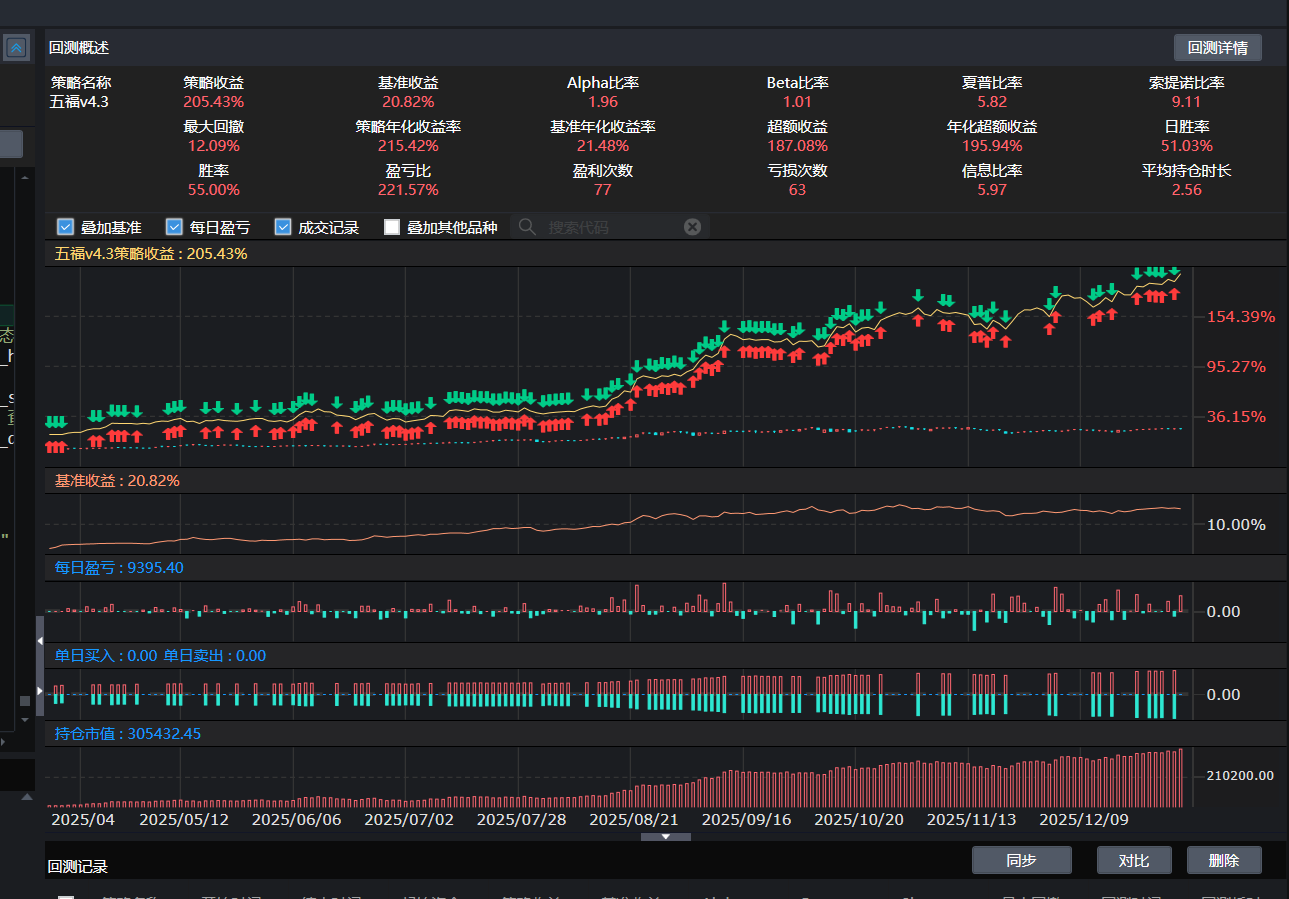
Task: Click the 单日卖出 : 0.00 label
Action: coord(215,655)
